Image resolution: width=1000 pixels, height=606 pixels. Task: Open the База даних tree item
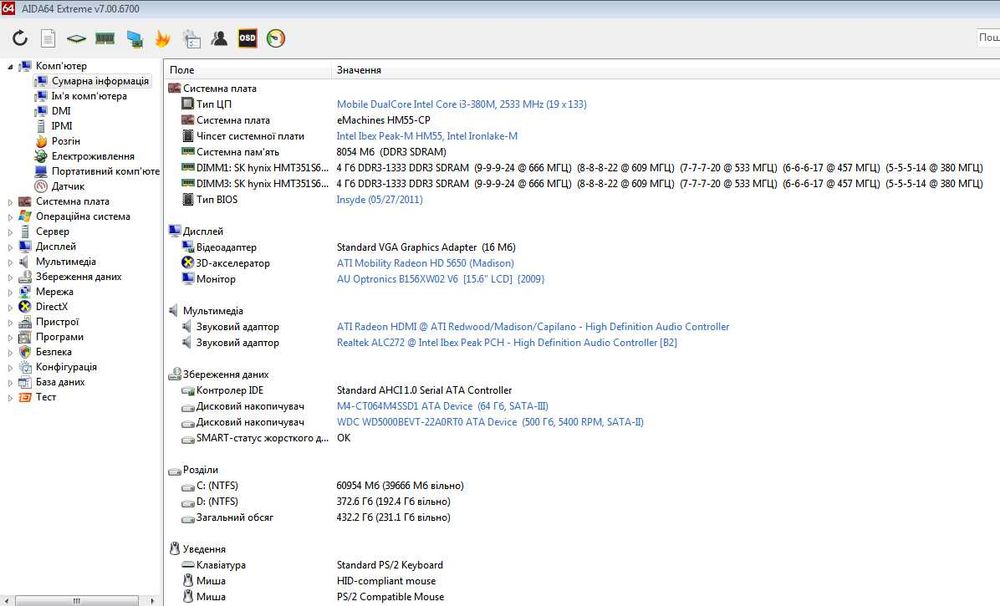point(60,382)
